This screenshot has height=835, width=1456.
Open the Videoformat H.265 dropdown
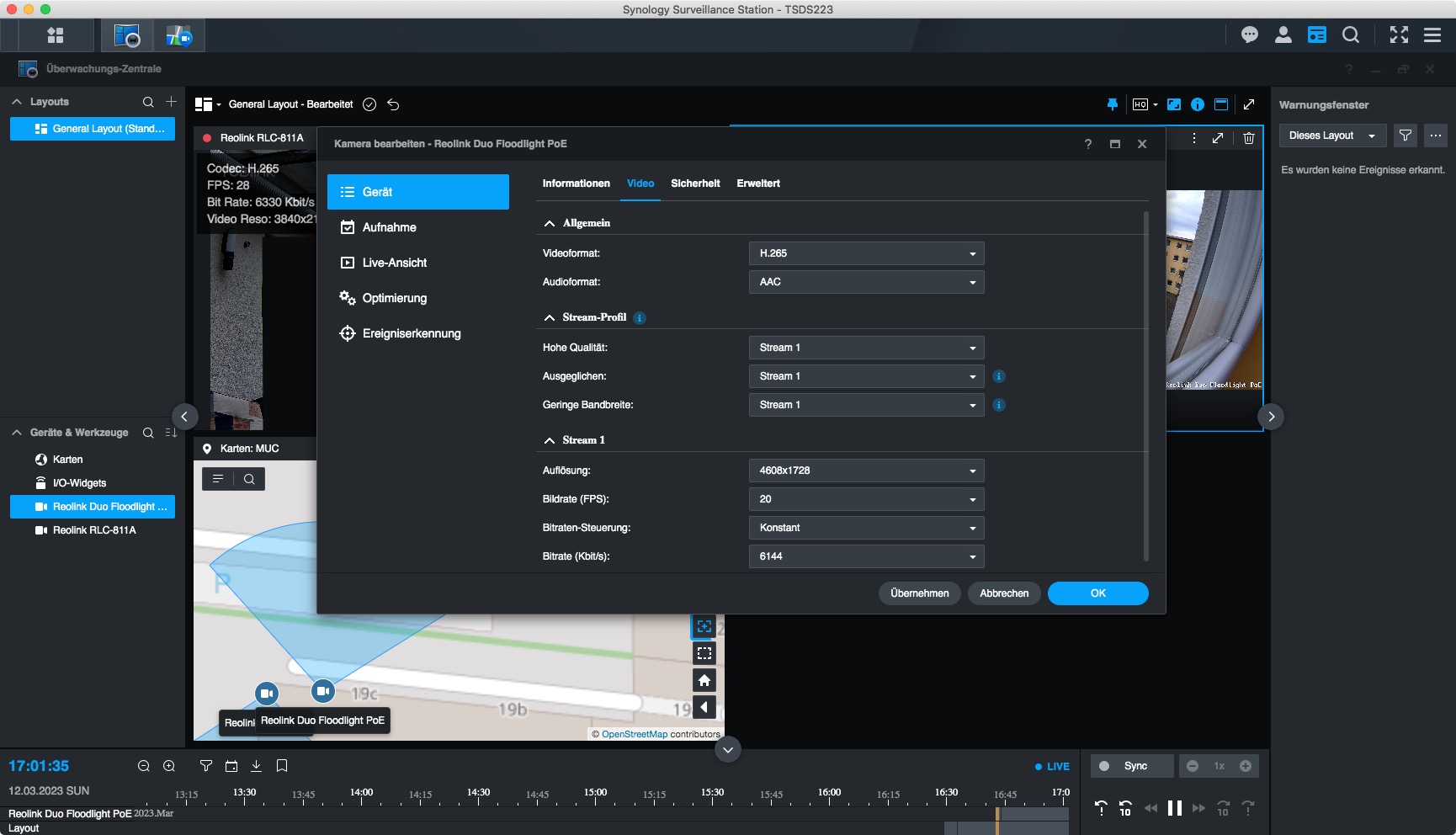865,253
